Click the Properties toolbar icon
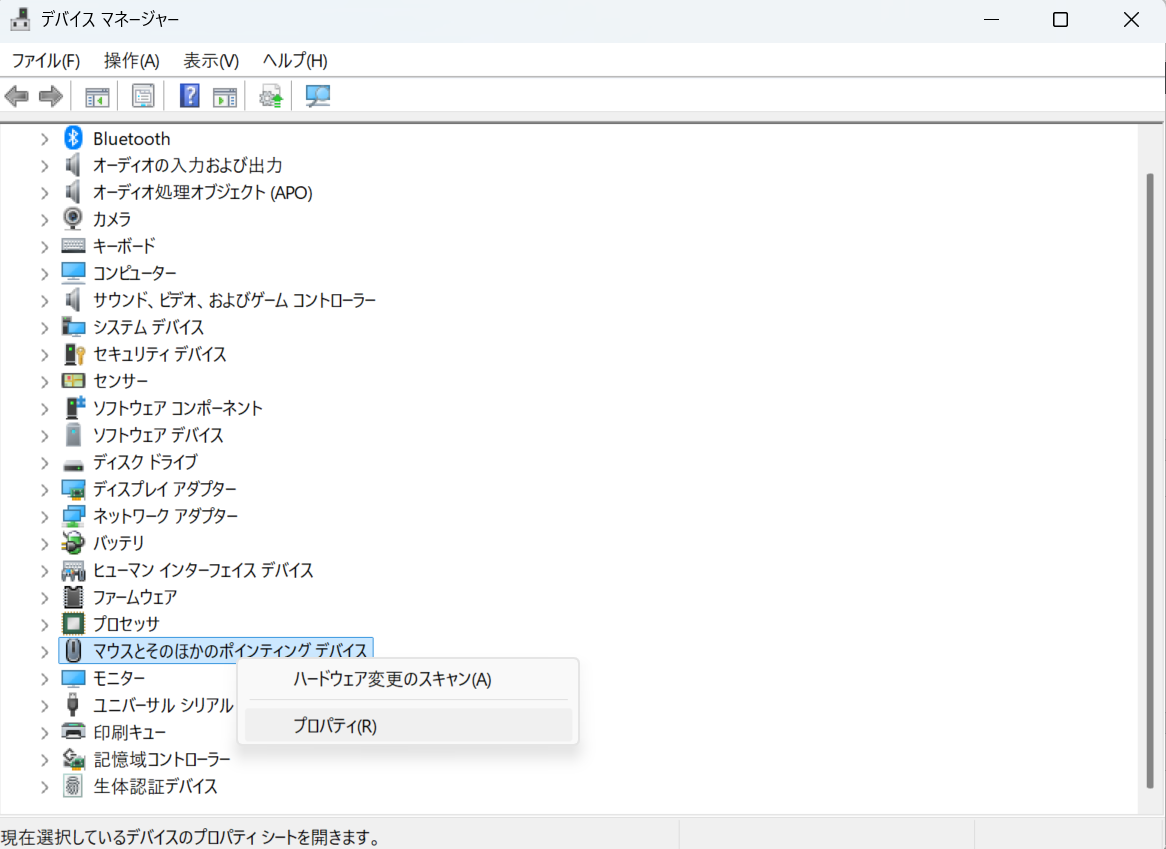This screenshot has height=849, width=1166. click(143, 97)
